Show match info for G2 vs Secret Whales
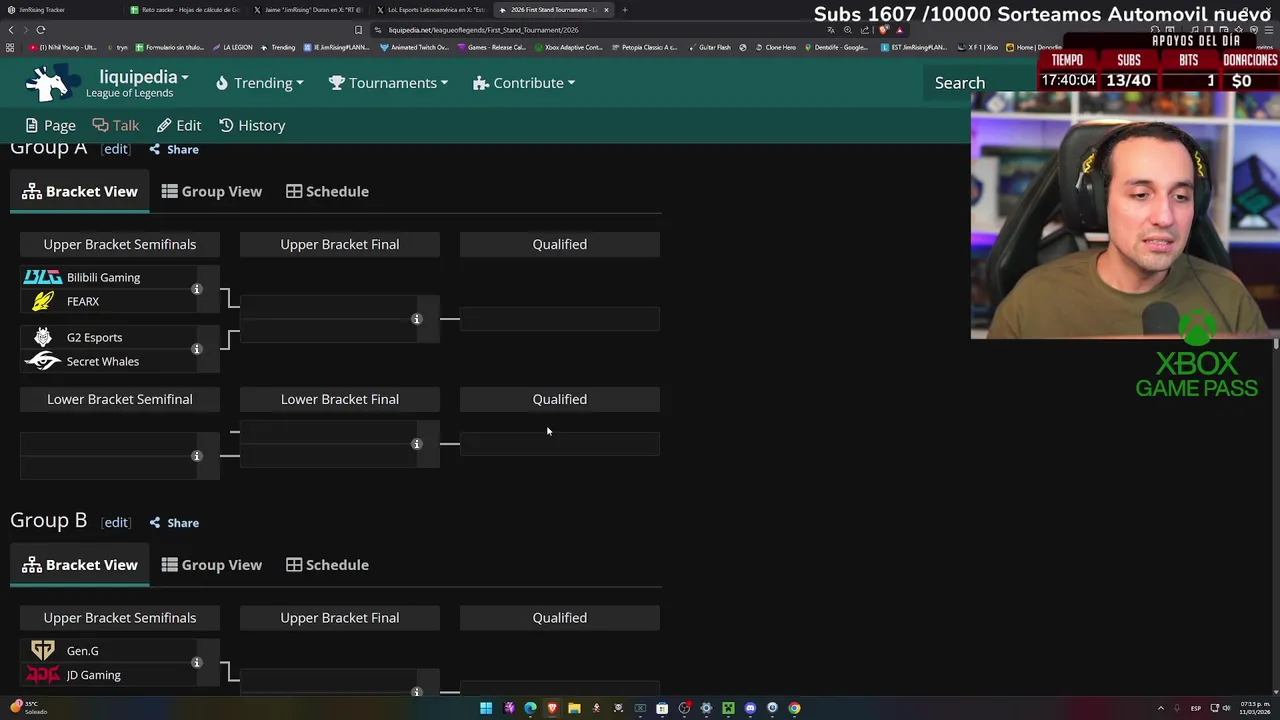This screenshot has height=720, width=1280. (x=197, y=349)
